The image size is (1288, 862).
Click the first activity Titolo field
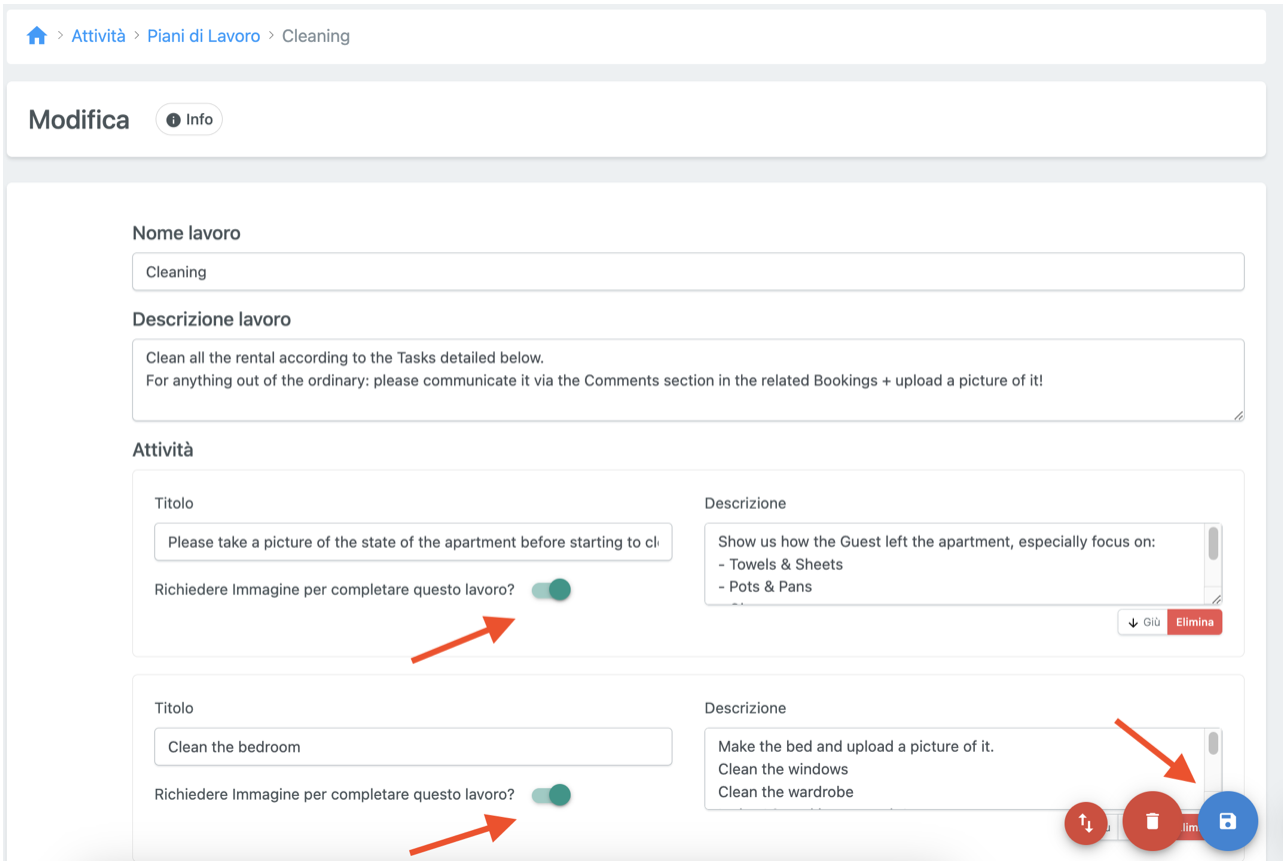tap(413, 542)
